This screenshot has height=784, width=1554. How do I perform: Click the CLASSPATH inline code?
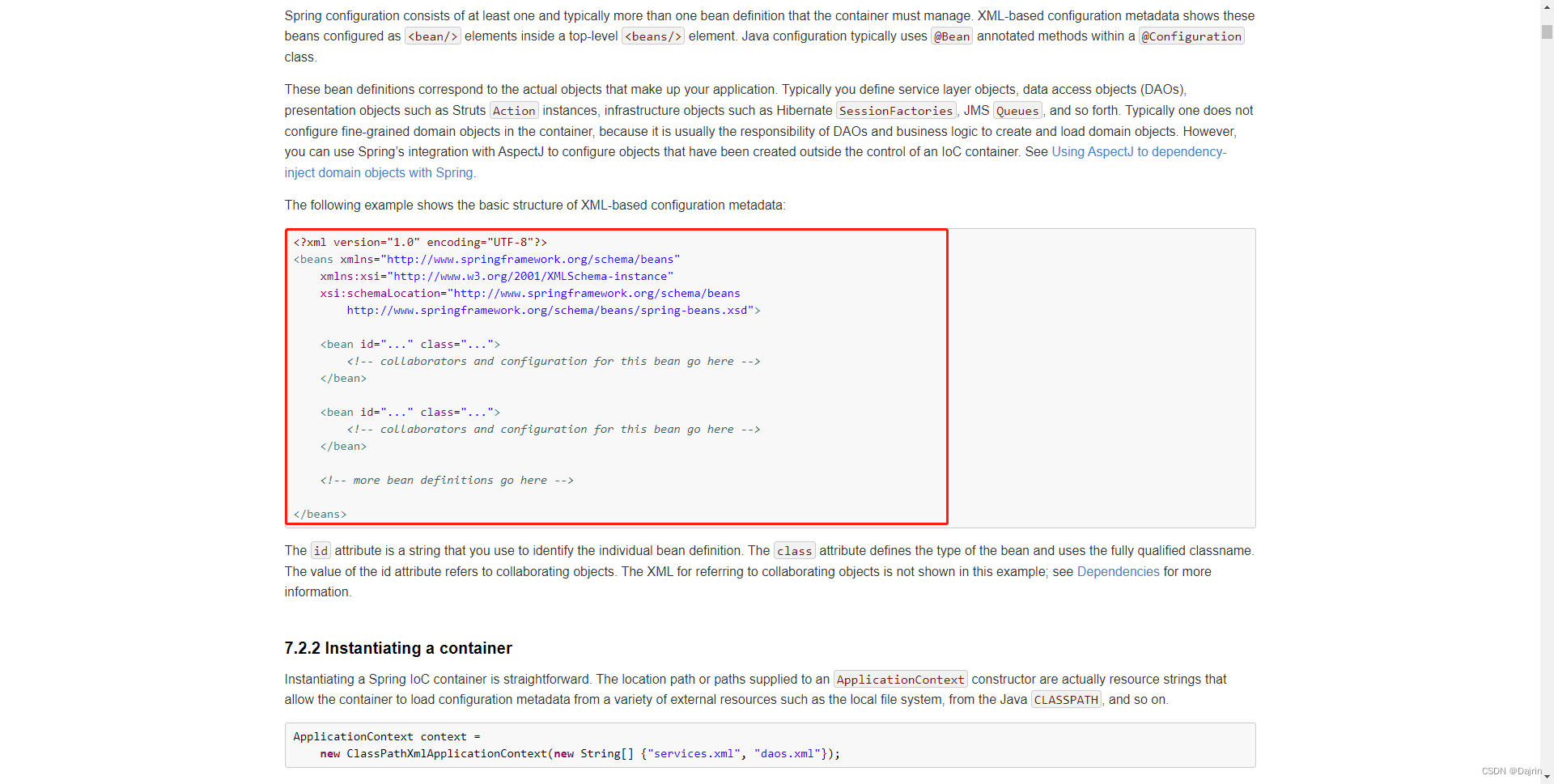click(x=1066, y=700)
